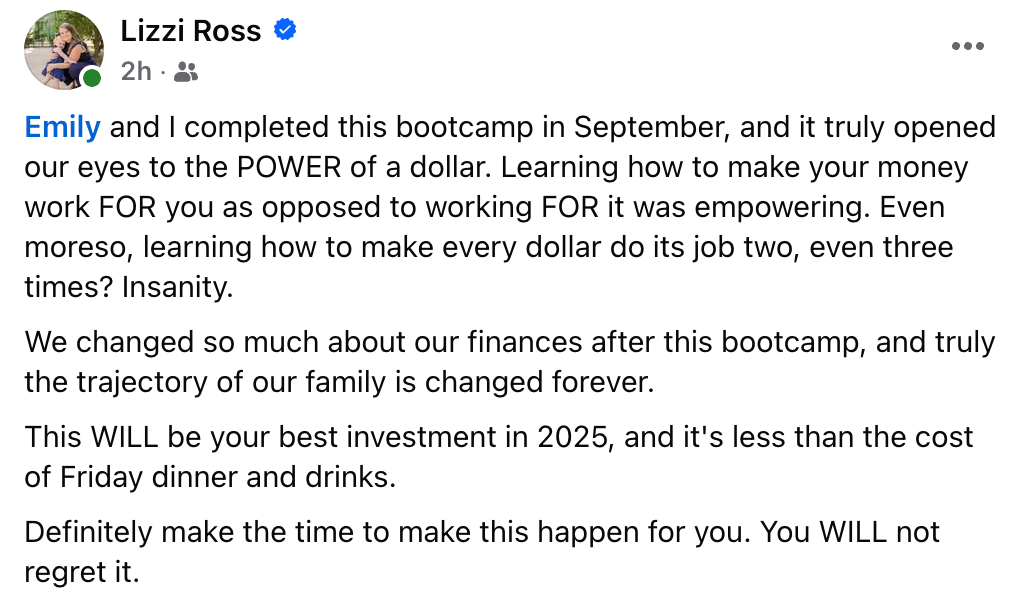This screenshot has width=1024, height=593.
Task: Open Lizzi Ross's profile picture
Action: (x=63, y=50)
